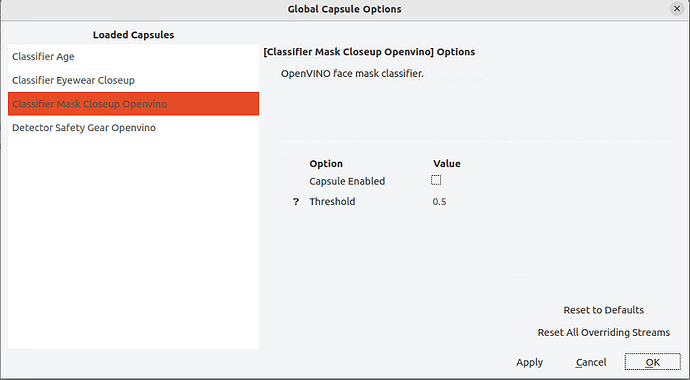Click the Value column header
690x380 pixels.
[447, 164]
